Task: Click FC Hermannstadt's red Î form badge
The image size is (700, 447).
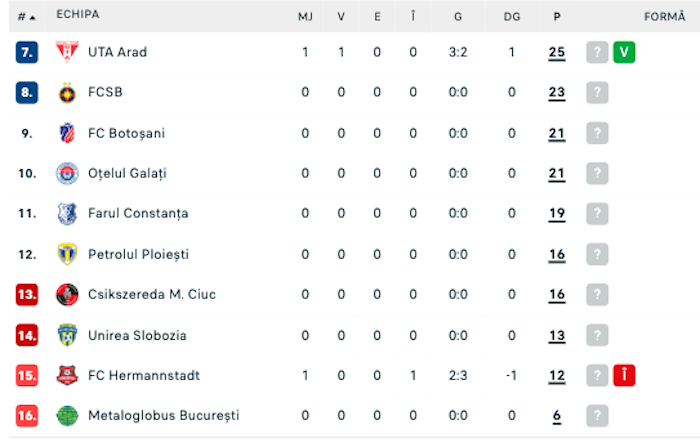Action: click(624, 375)
